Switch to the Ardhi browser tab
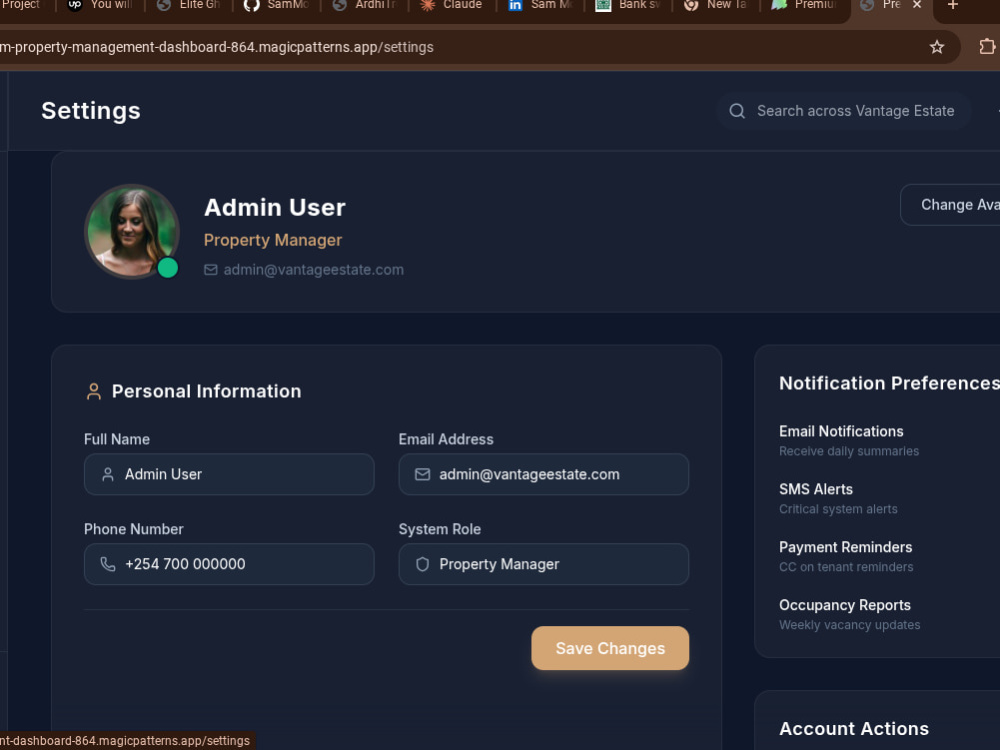1000x750 pixels. tap(365, 5)
